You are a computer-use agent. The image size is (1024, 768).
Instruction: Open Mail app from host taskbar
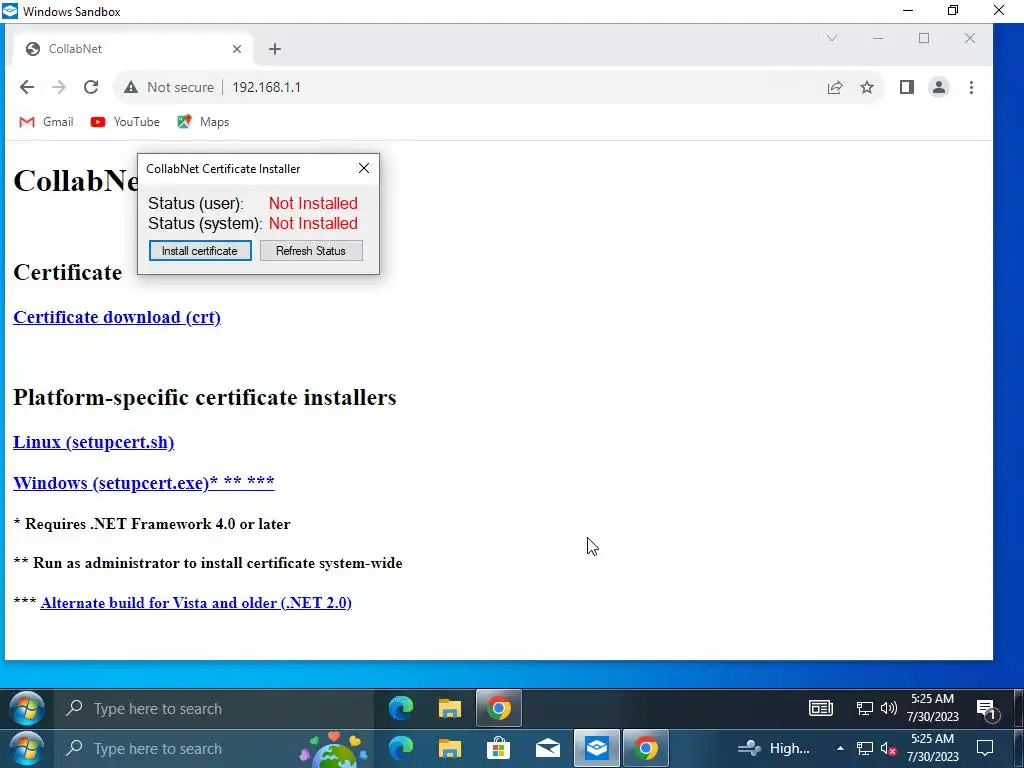point(547,748)
